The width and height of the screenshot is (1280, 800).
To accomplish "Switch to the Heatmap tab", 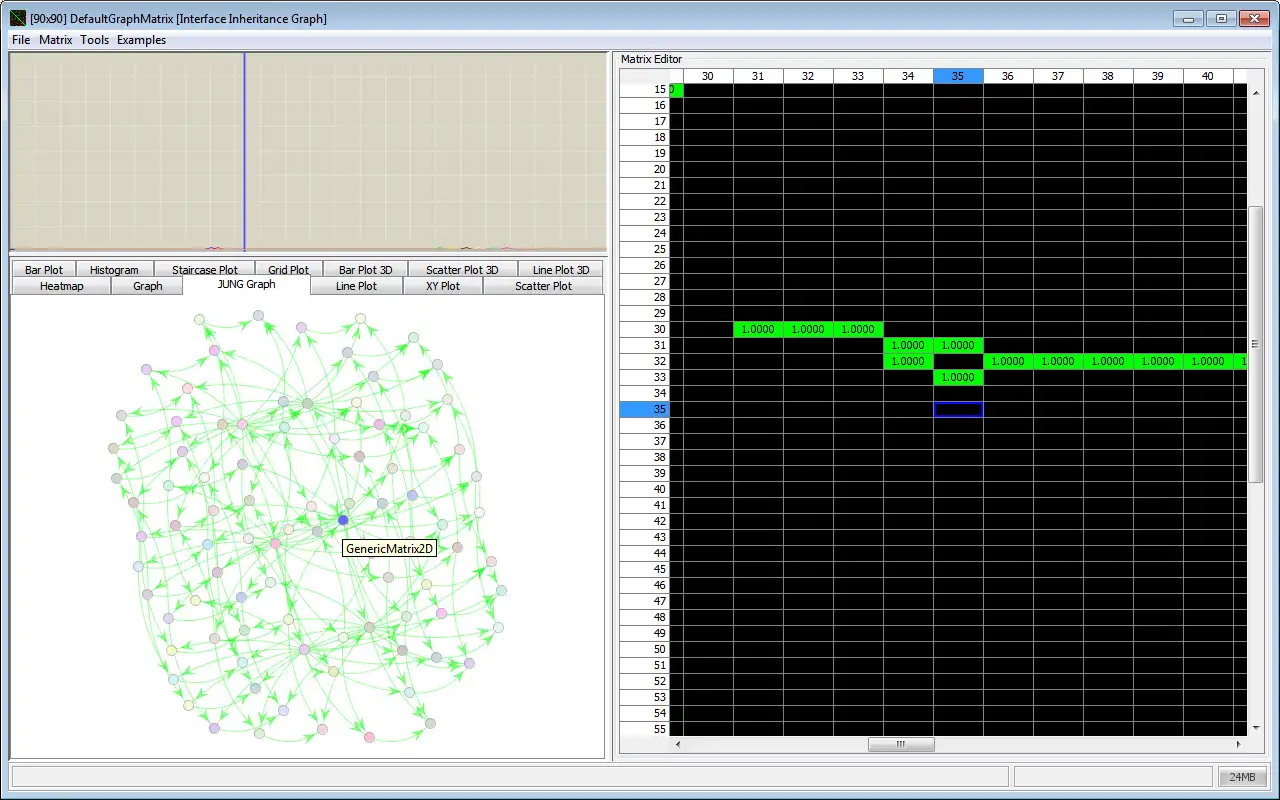I will click(62, 286).
